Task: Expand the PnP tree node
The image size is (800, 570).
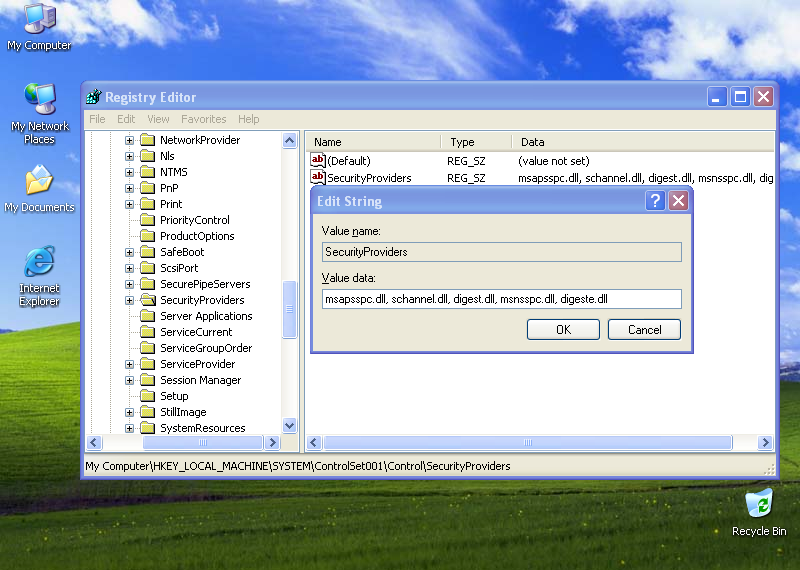Action: pyautogui.click(x=130, y=188)
